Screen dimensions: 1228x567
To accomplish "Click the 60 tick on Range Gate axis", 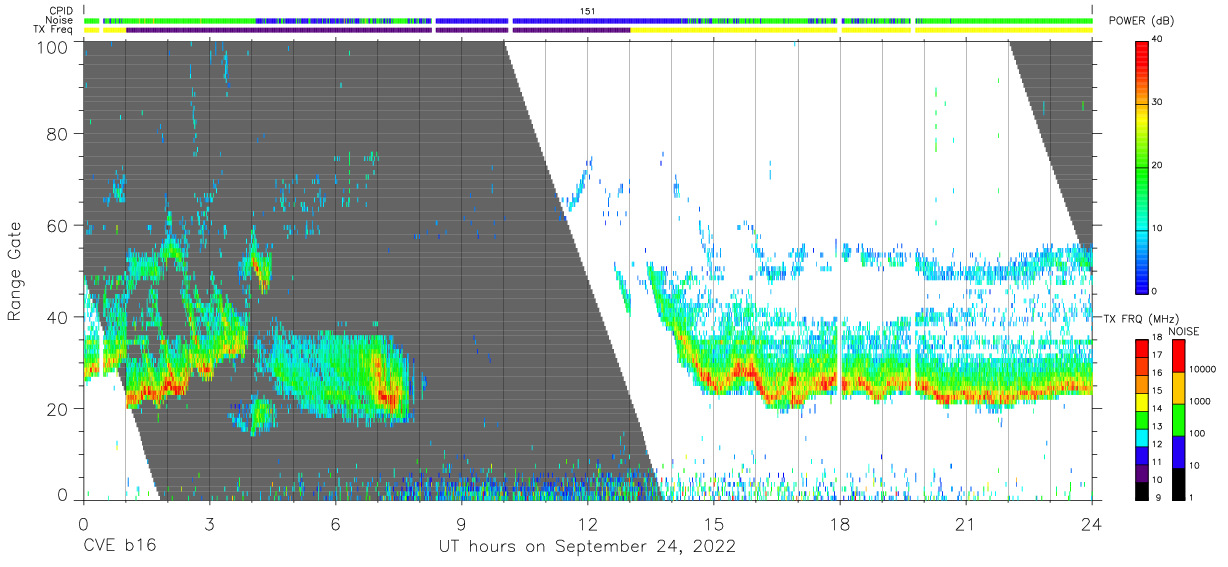I will click(58, 226).
